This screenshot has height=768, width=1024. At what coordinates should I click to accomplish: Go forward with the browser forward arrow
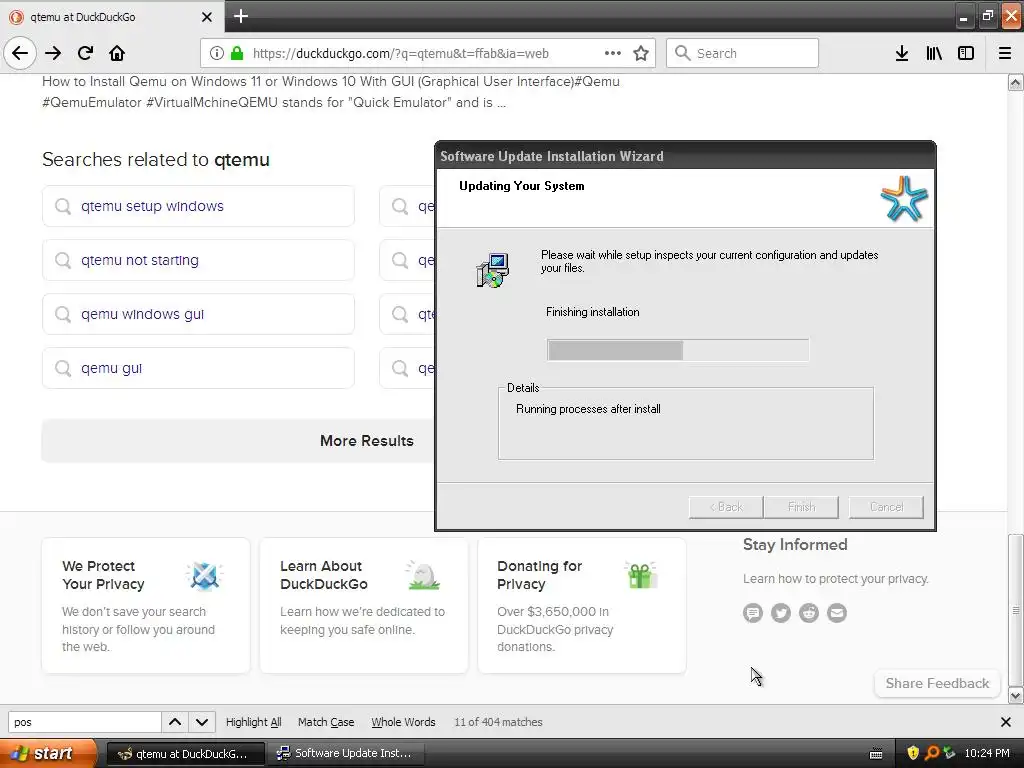tap(53, 53)
